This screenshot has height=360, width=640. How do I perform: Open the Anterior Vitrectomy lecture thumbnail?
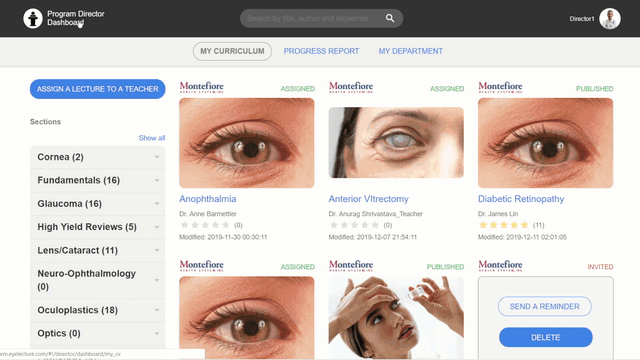(396, 142)
